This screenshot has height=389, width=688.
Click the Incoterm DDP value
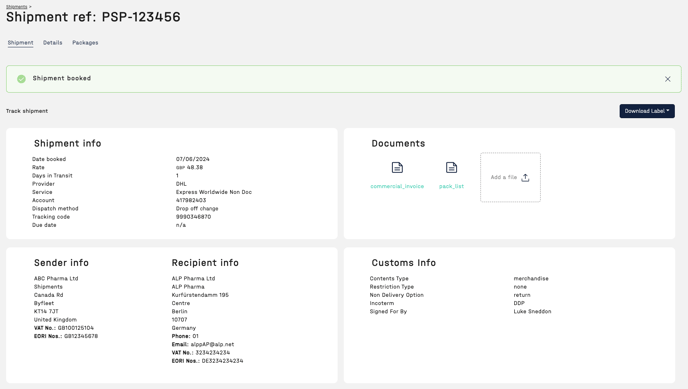click(x=519, y=303)
